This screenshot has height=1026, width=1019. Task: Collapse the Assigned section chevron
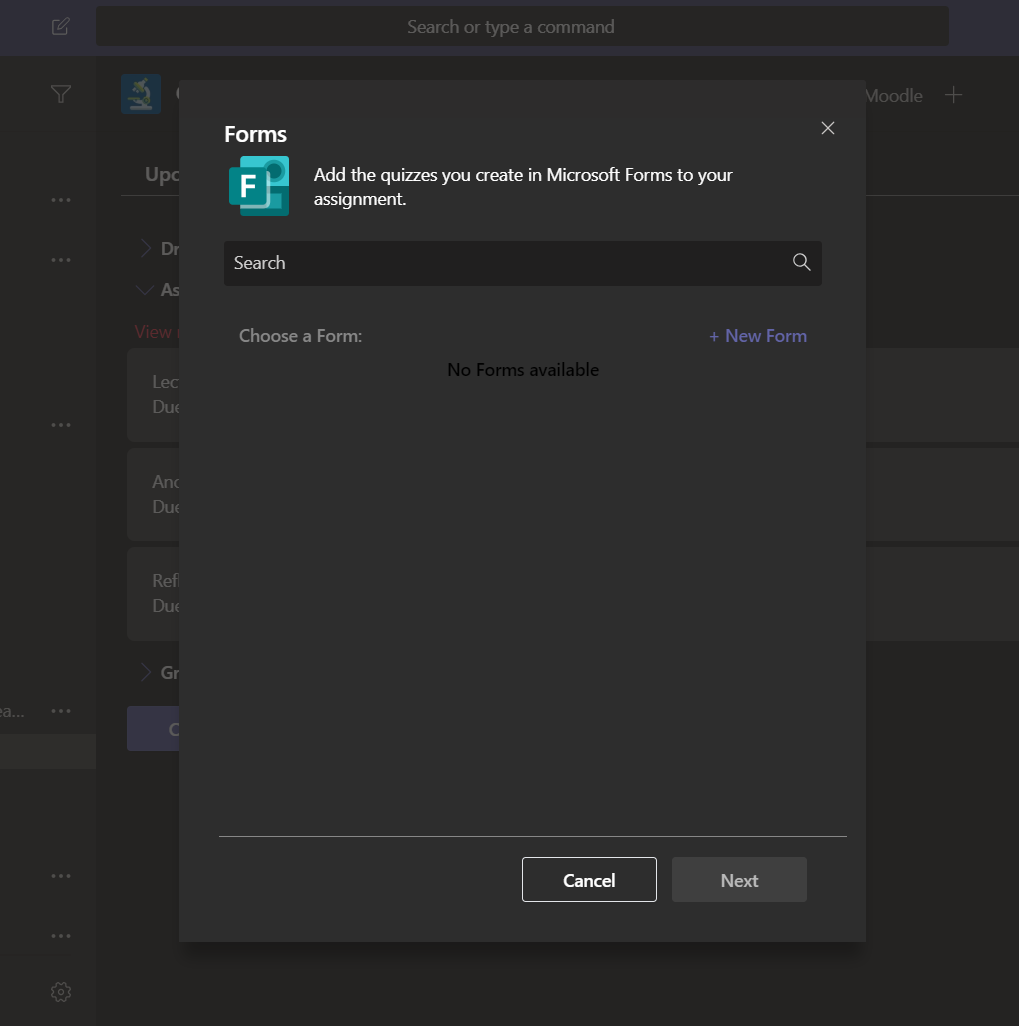[x=145, y=289]
